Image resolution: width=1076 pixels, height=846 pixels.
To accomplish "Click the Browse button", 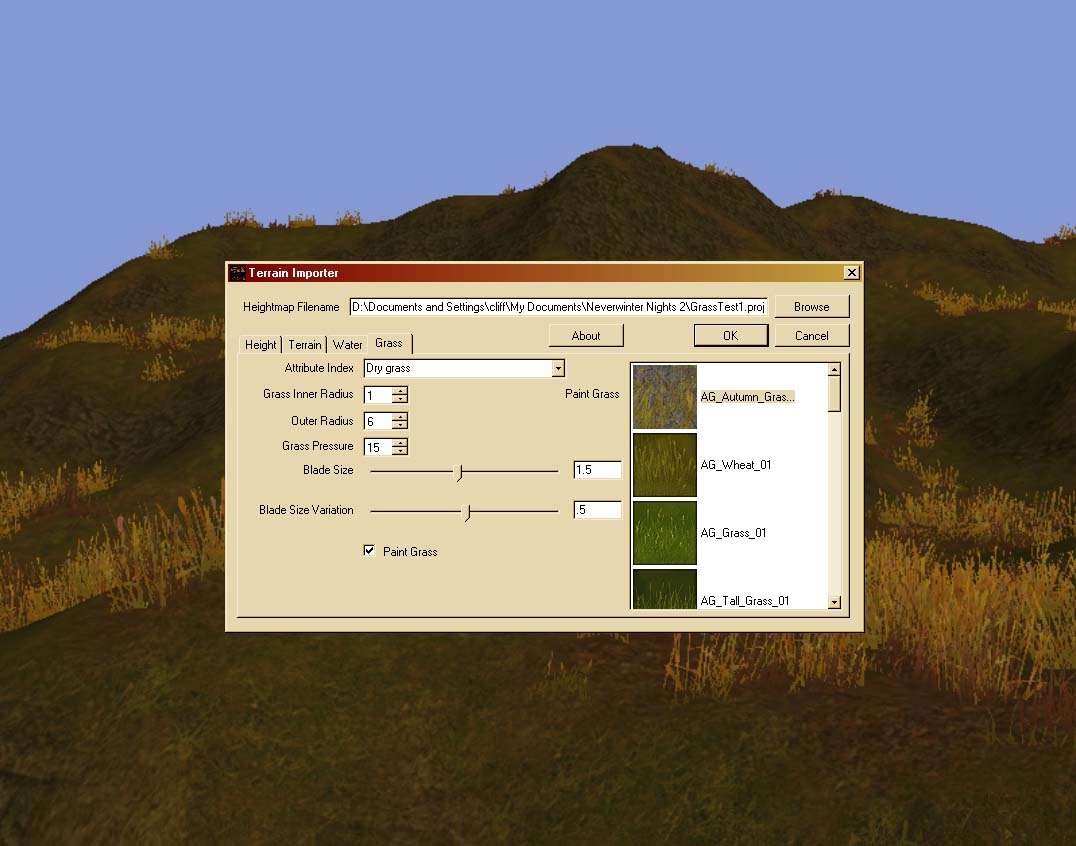I will tap(811, 307).
